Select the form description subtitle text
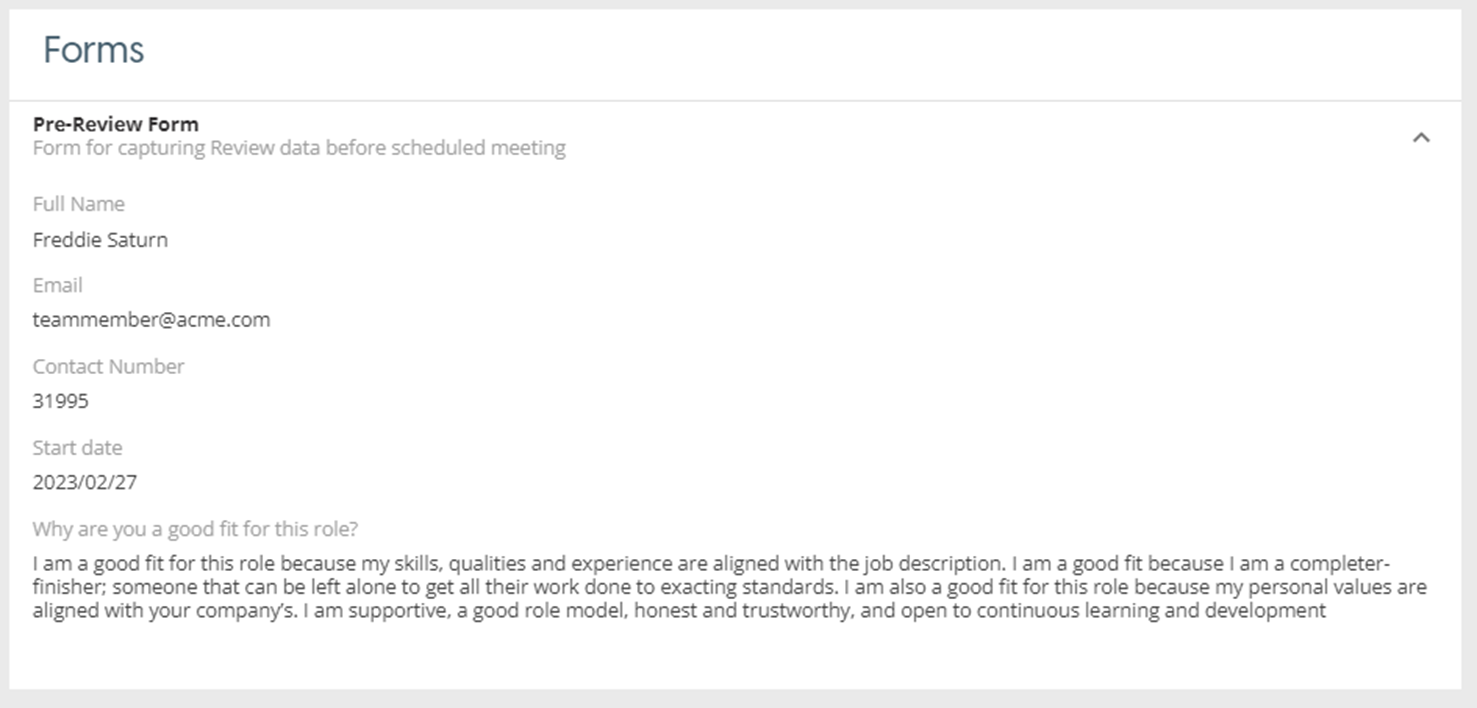Image resolution: width=1477 pixels, height=708 pixels. 299,148
